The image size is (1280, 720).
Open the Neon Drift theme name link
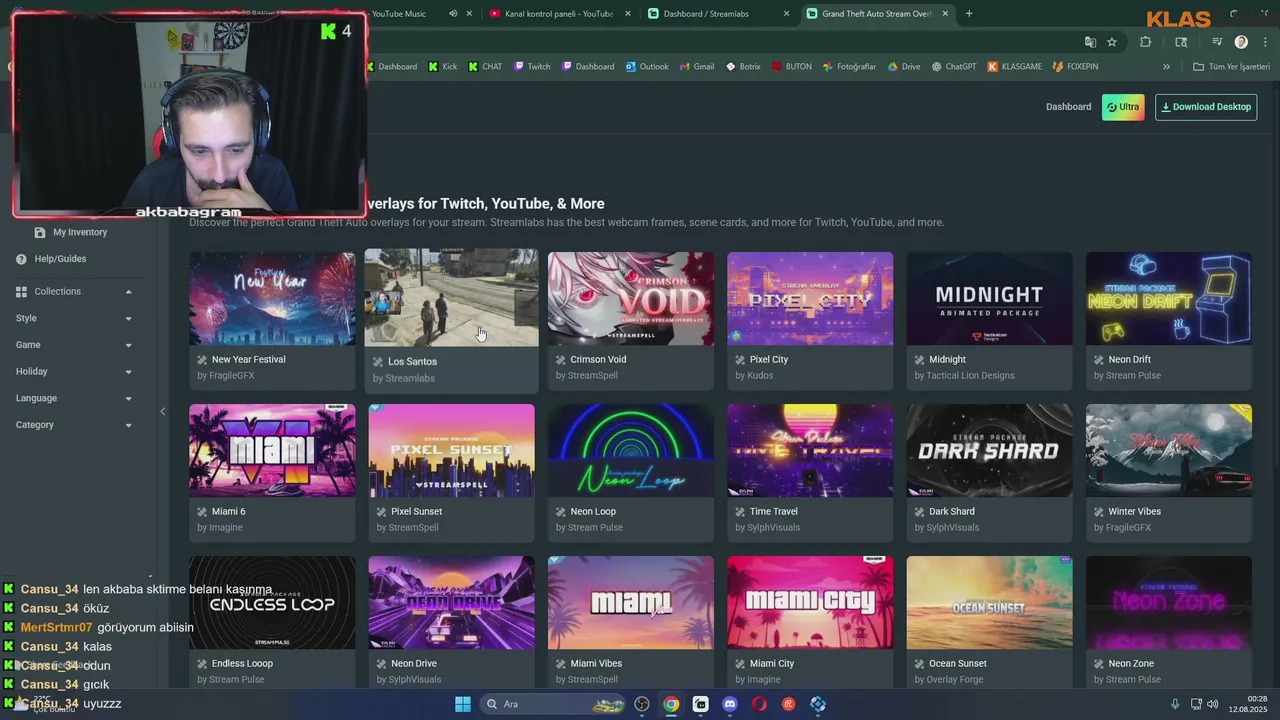(1129, 359)
